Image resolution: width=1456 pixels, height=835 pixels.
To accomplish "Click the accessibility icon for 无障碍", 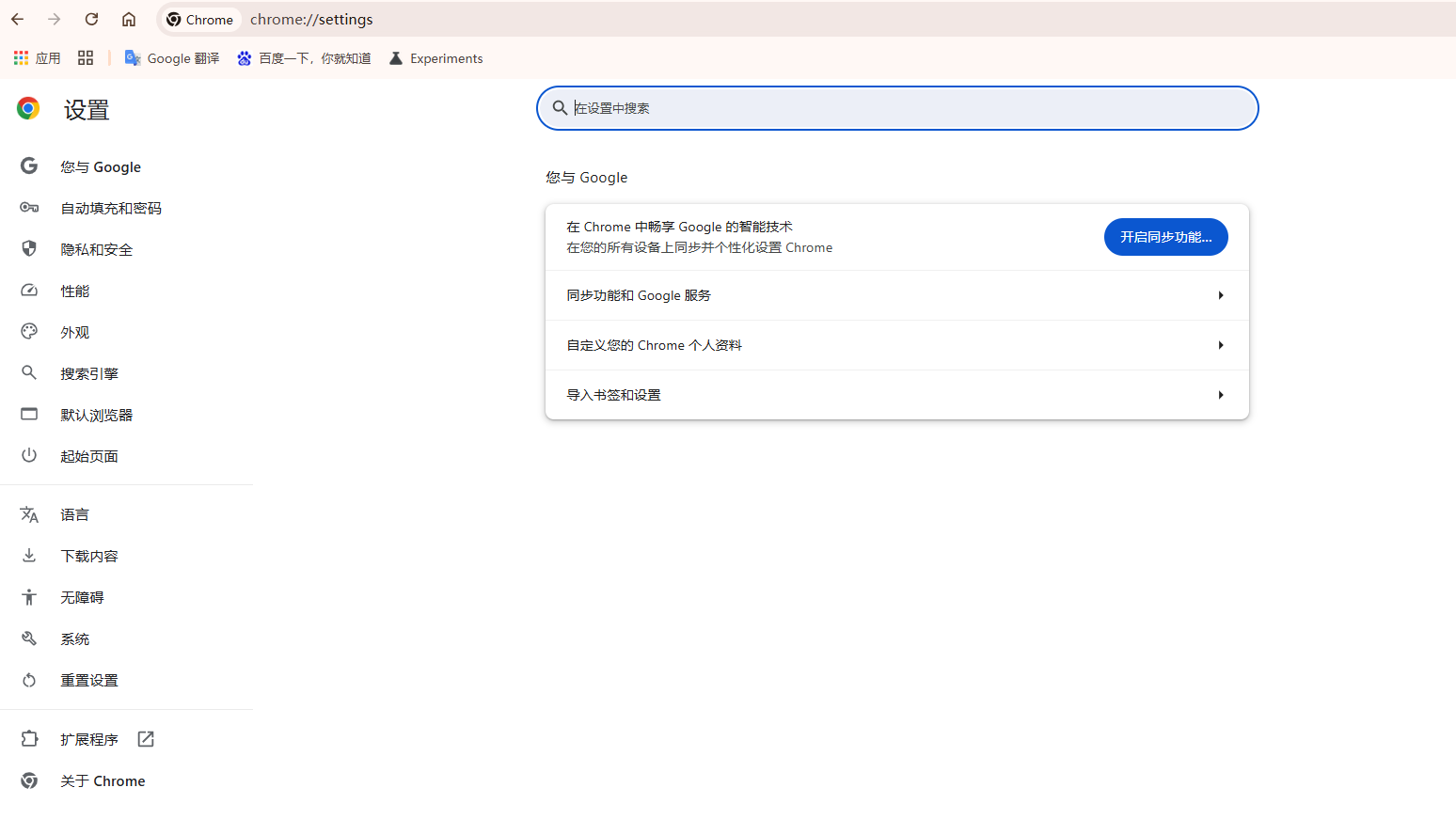I will tap(29, 597).
